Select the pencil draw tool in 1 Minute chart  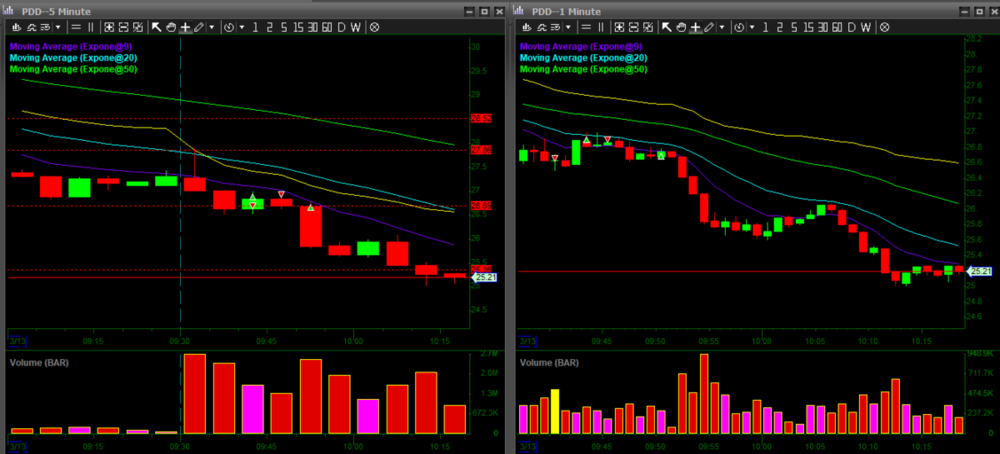coord(709,27)
